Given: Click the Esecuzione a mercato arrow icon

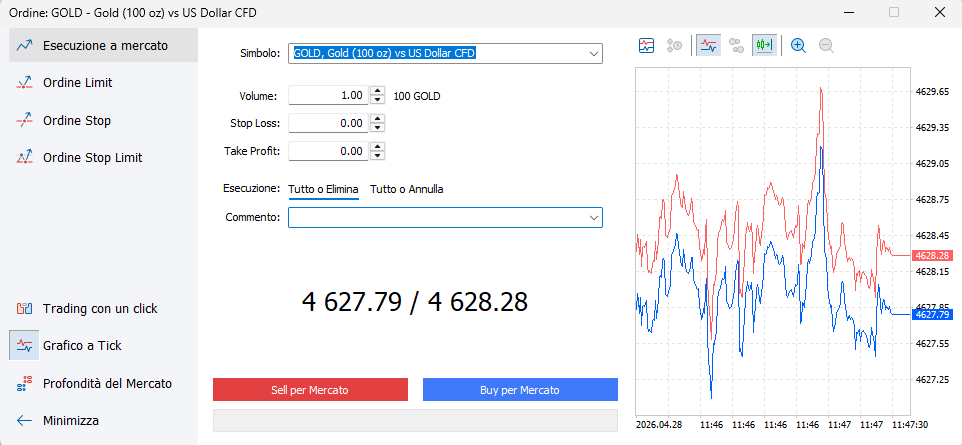Looking at the screenshot, I should (25, 45).
